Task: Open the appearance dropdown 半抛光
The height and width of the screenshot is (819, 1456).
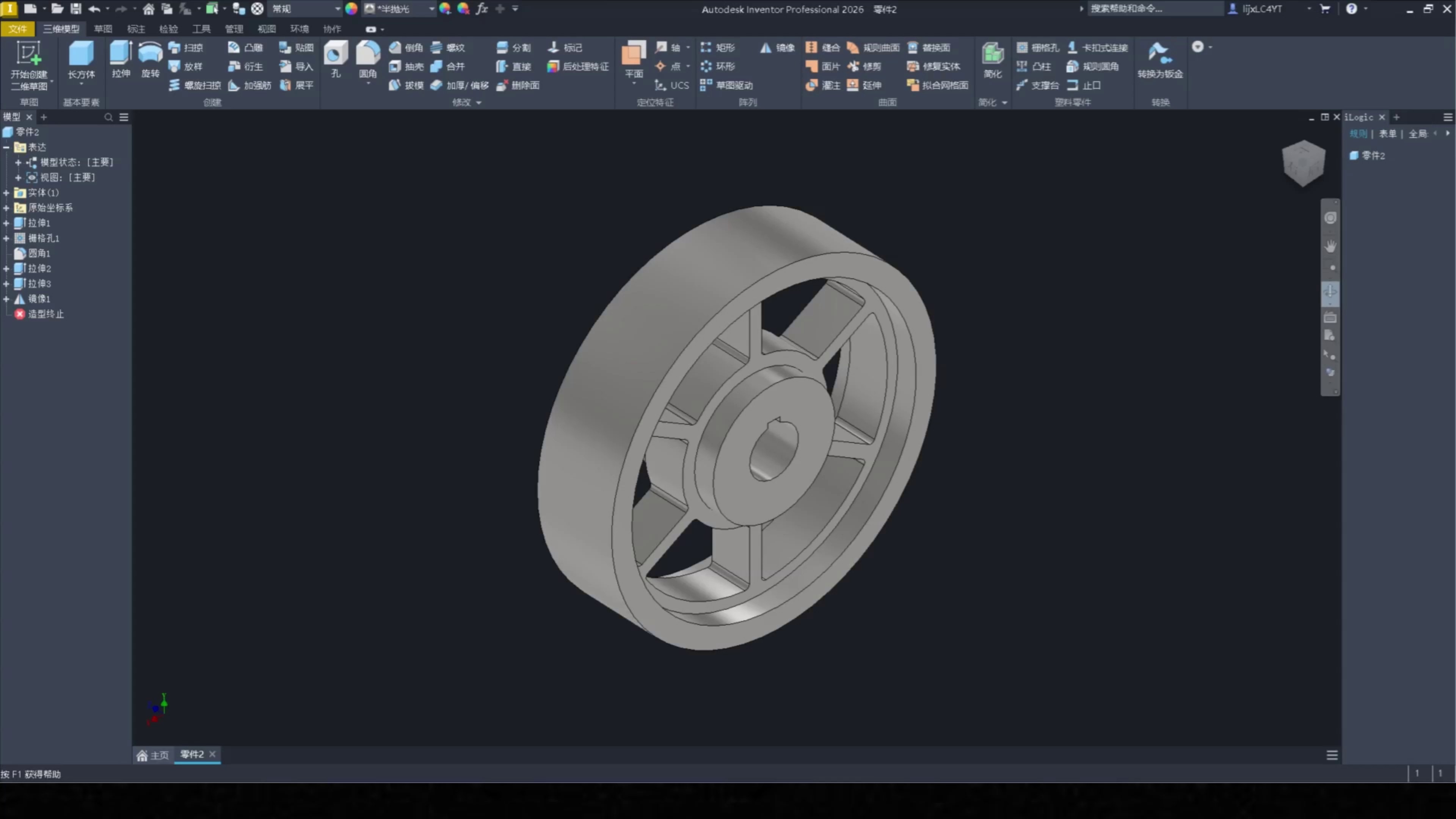Action: coord(432,9)
